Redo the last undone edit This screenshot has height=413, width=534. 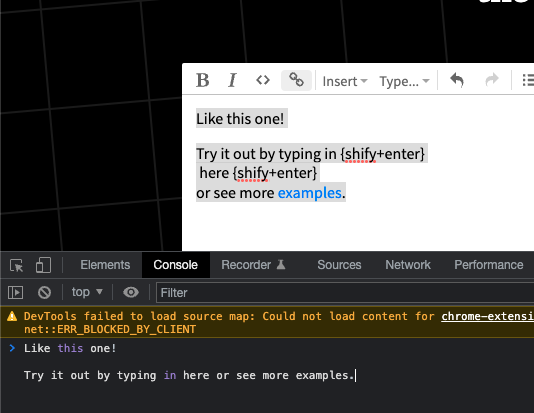[x=491, y=81]
